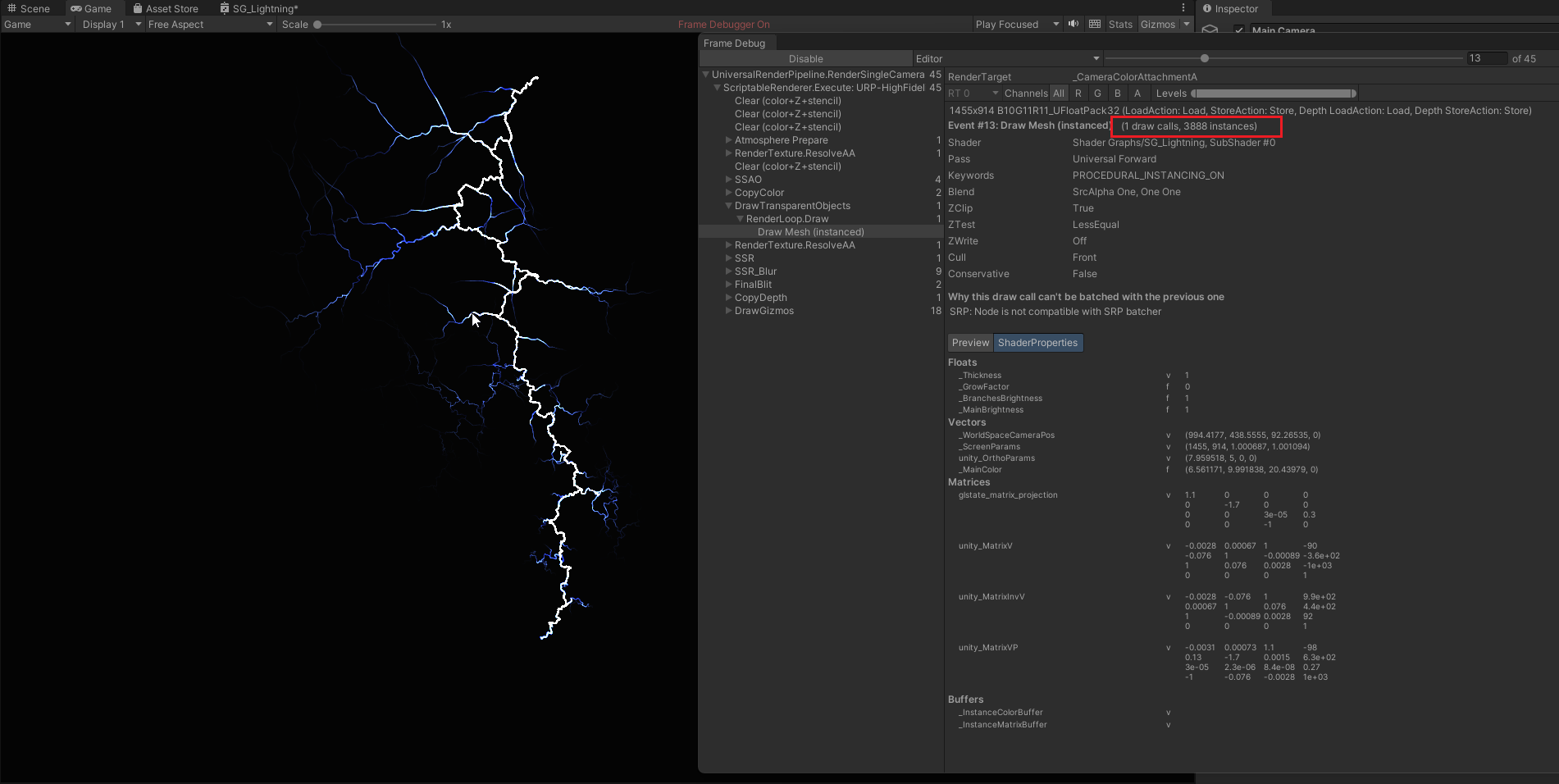Viewport: 1559px width, 784px height.
Task: Show only the R channel
Action: [1078, 93]
